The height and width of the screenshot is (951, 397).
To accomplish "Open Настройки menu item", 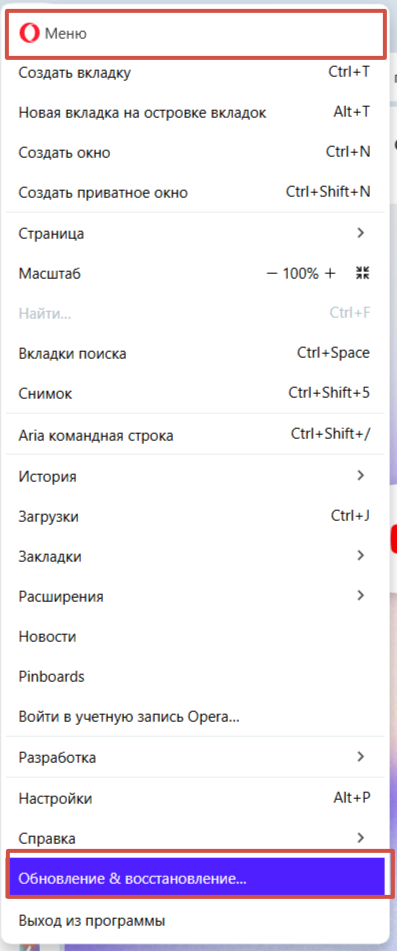I will click(x=195, y=798).
